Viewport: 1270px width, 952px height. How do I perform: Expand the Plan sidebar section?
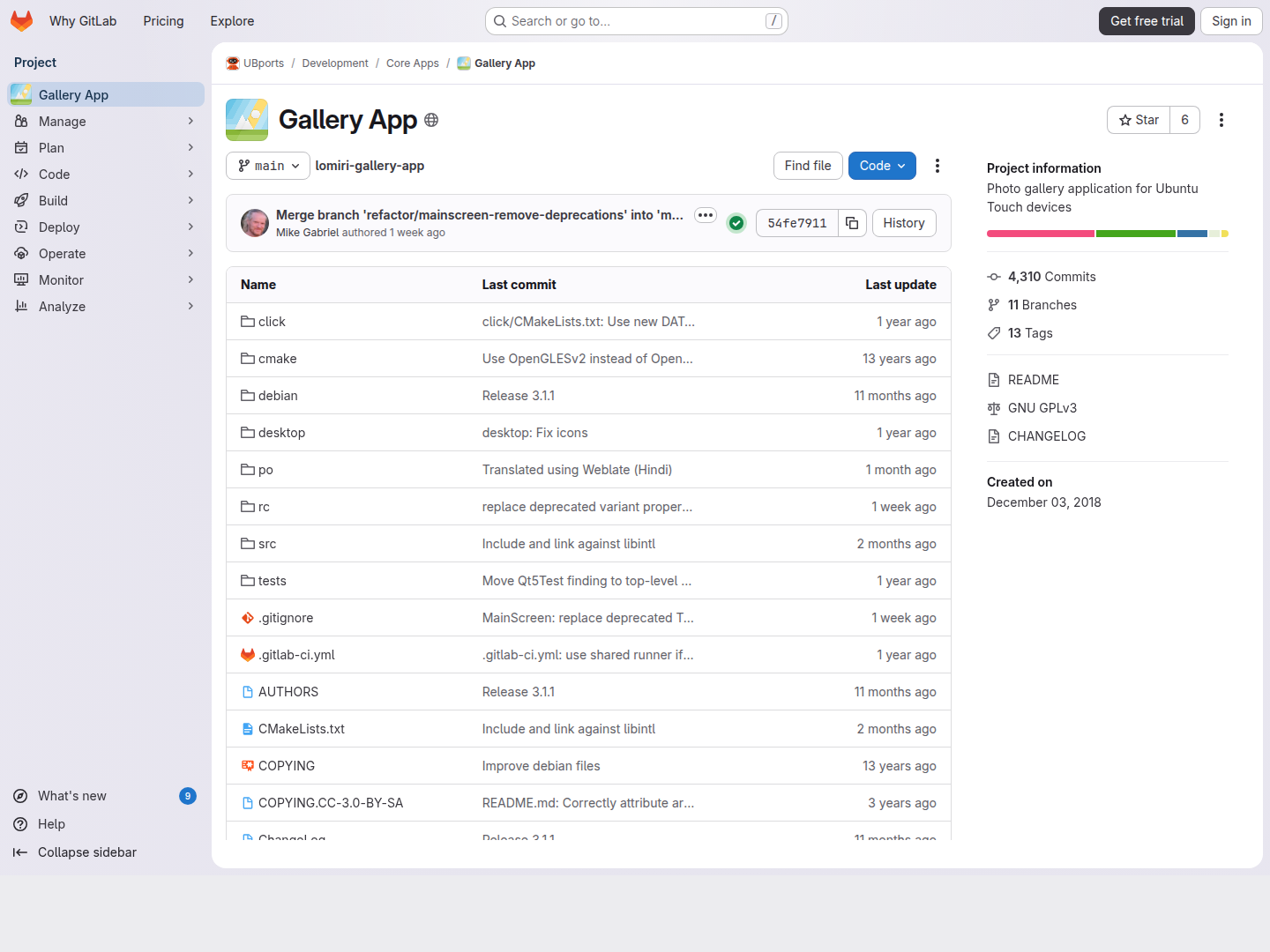(106, 148)
